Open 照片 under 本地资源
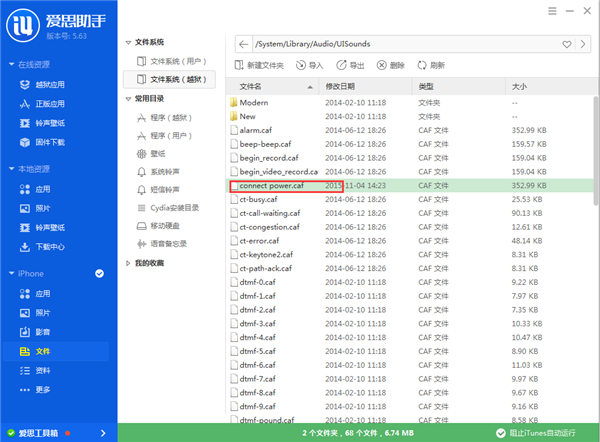 pyautogui.click(x=35, y=208)
